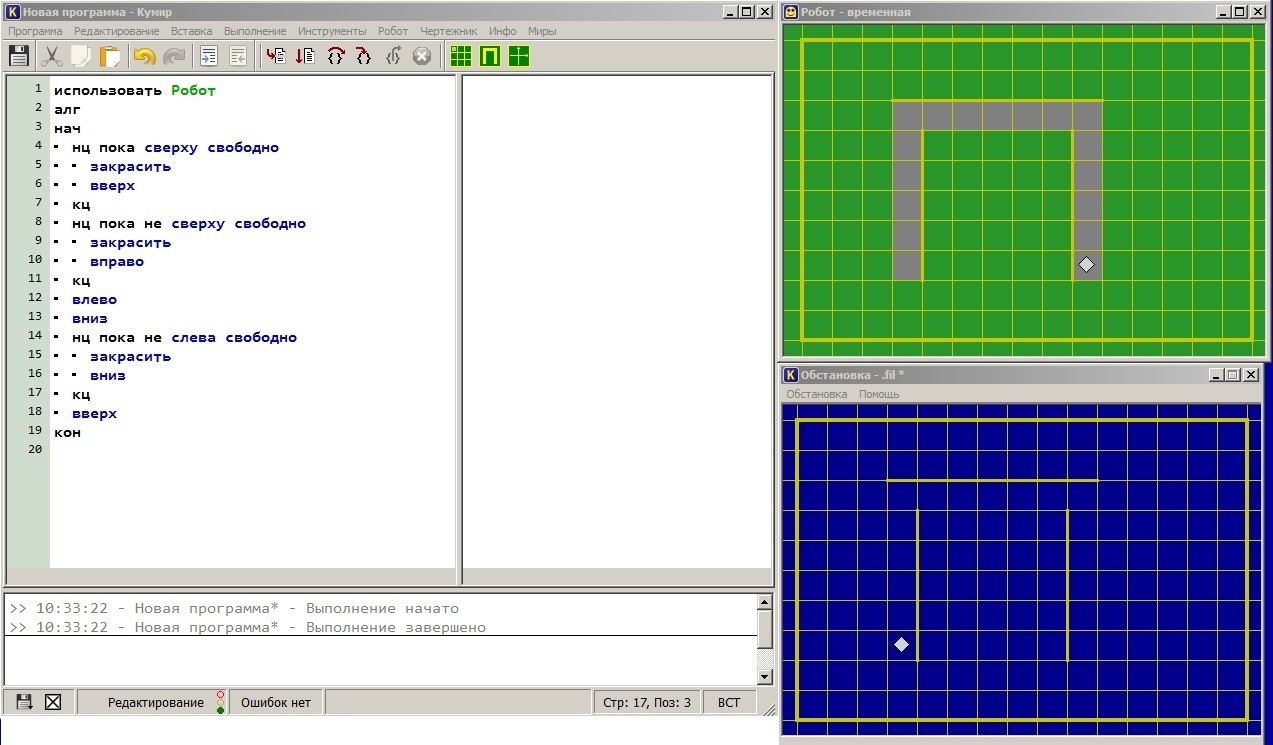Expand the Обстановка menu in environment window
Screen dimensions: 1273x745
pos(816,394)
